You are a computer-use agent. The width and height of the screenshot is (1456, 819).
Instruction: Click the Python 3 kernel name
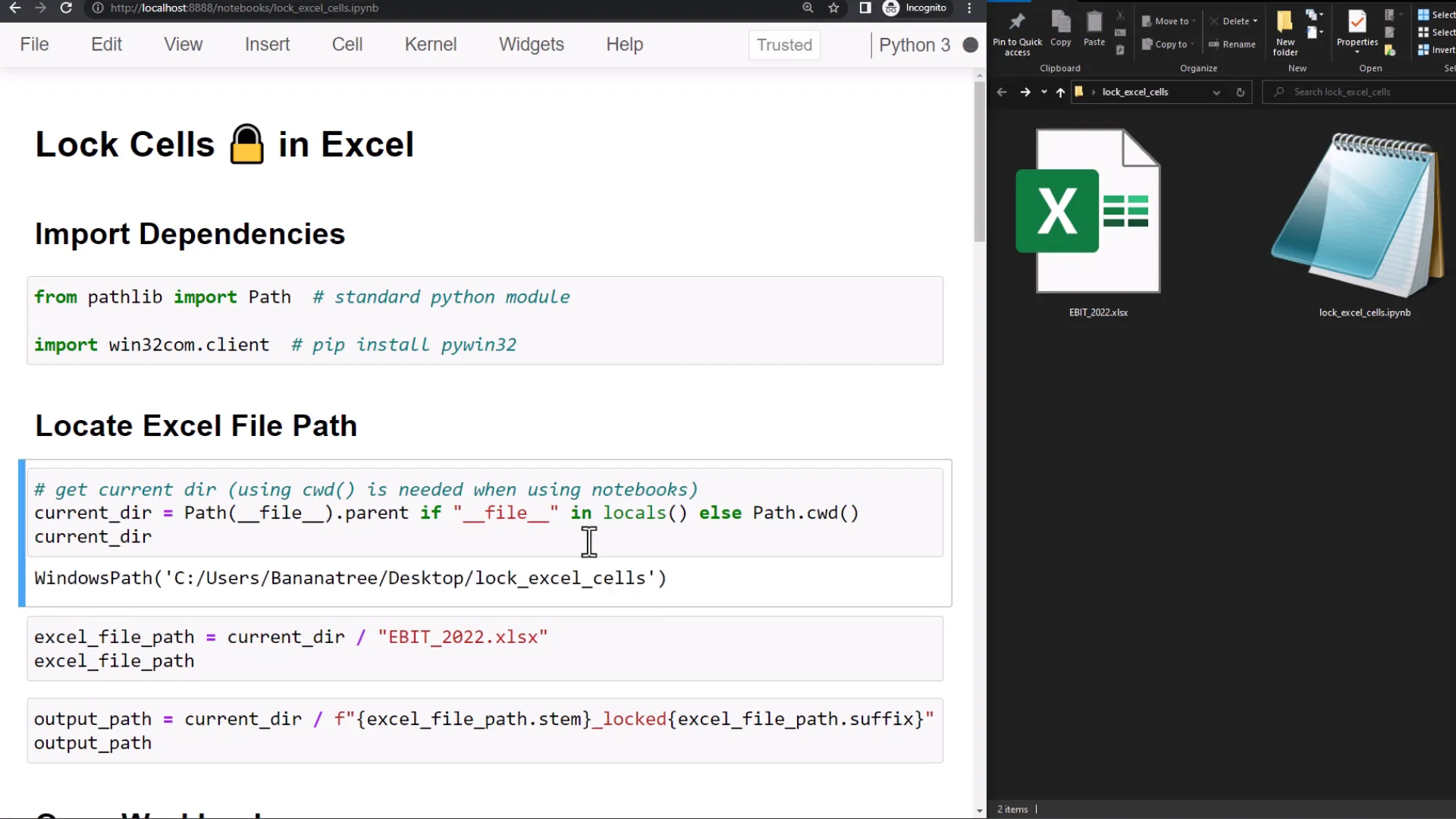[x=914, y=45]
